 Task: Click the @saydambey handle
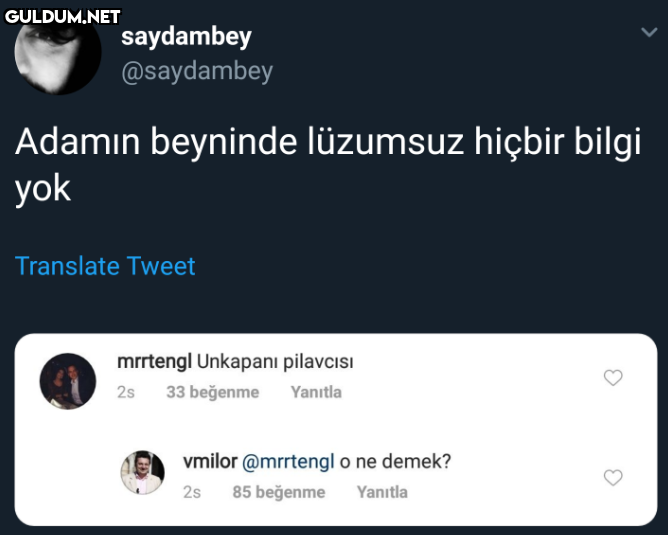click(196, 71)
